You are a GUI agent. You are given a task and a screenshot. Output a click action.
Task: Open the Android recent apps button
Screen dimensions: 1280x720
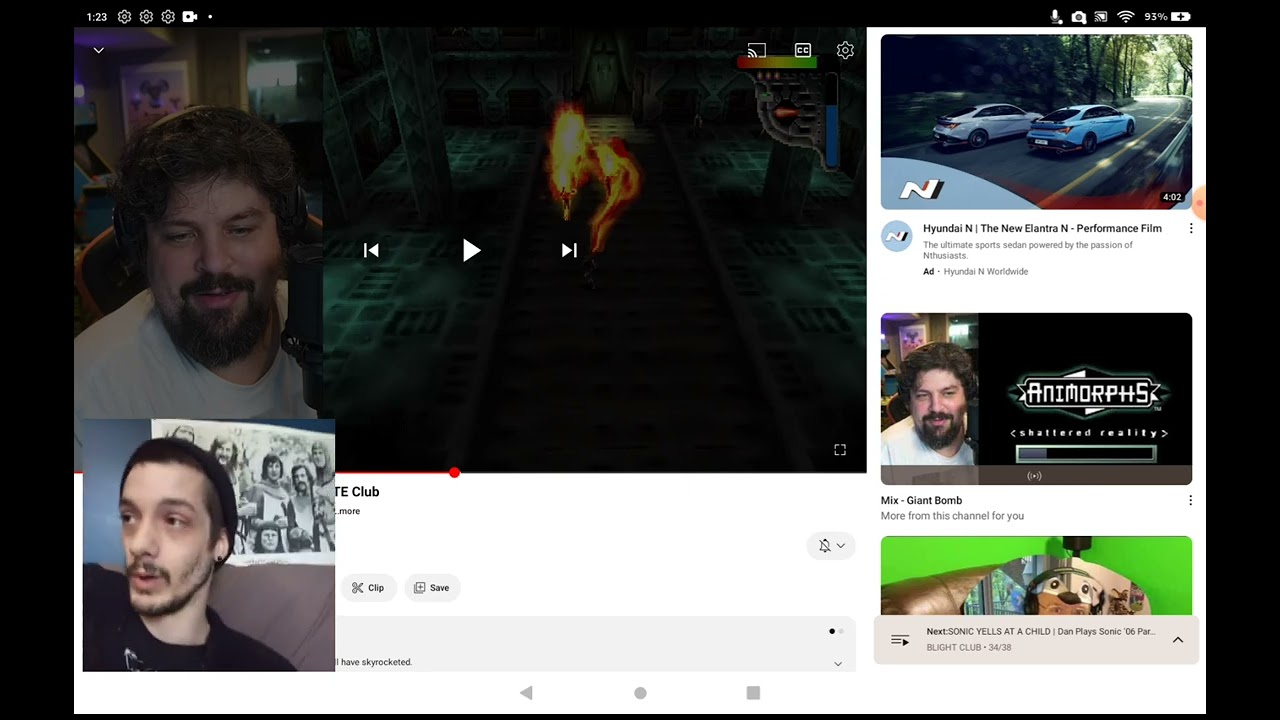tap(754, 693)
